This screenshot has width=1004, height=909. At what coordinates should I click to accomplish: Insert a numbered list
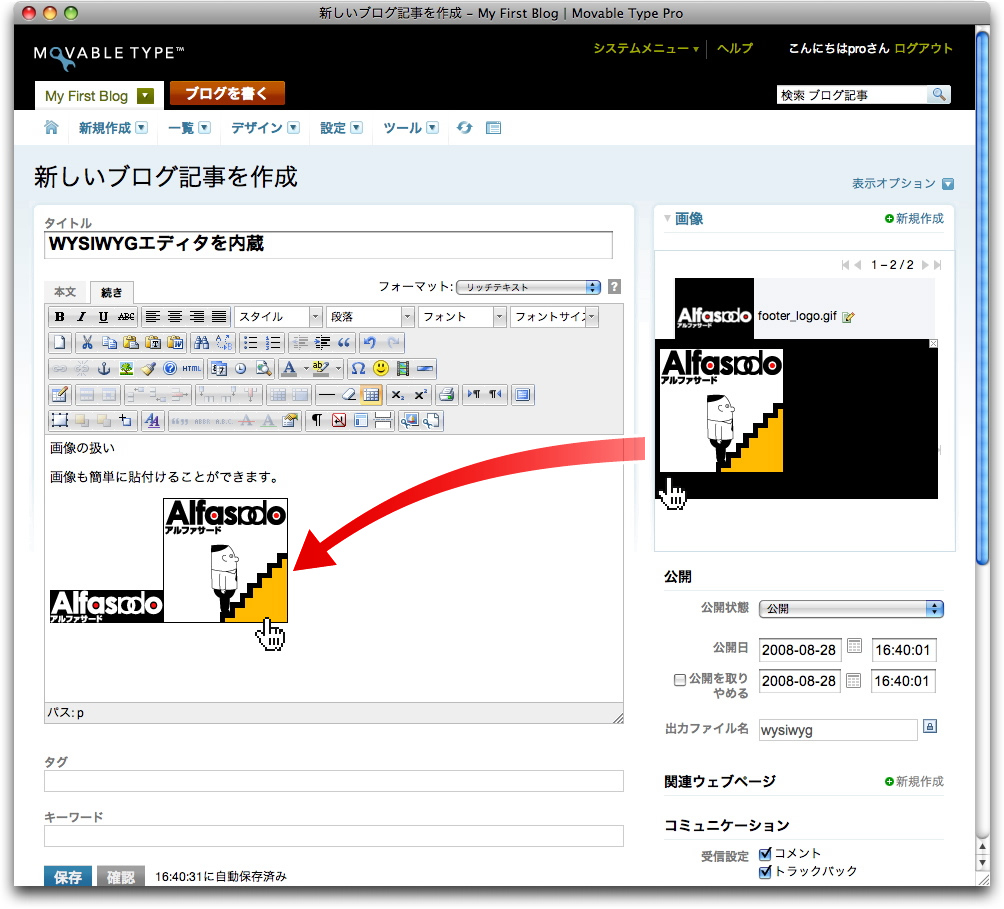(x=273, y=342)
